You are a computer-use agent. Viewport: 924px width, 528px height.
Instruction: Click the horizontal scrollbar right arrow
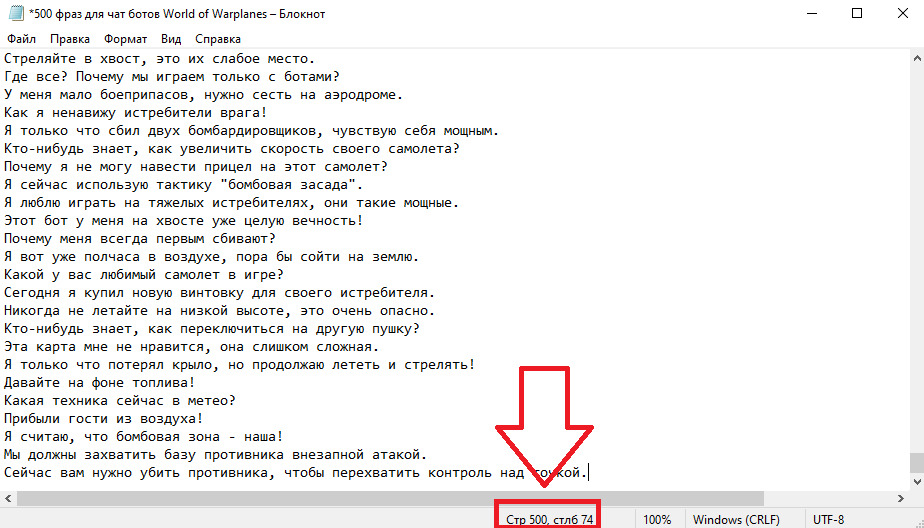click(x=901, y=498)
